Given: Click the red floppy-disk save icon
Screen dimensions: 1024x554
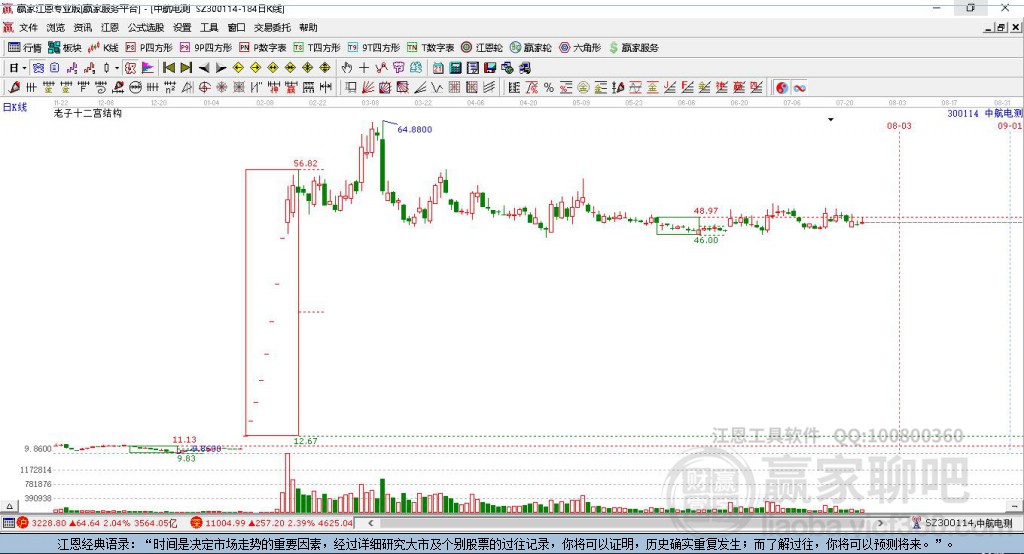Looking at the screenshot, I should 490,68.
